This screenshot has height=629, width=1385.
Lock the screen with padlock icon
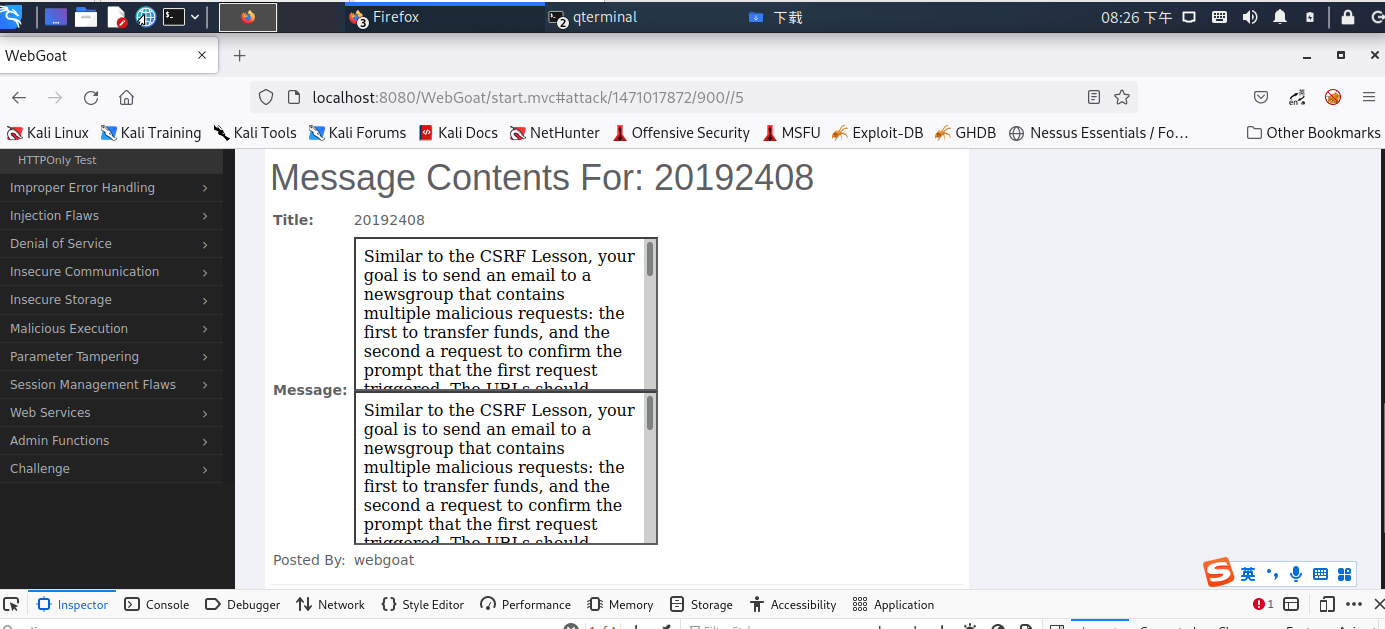pyautogui.click(x=1349, y=17)
